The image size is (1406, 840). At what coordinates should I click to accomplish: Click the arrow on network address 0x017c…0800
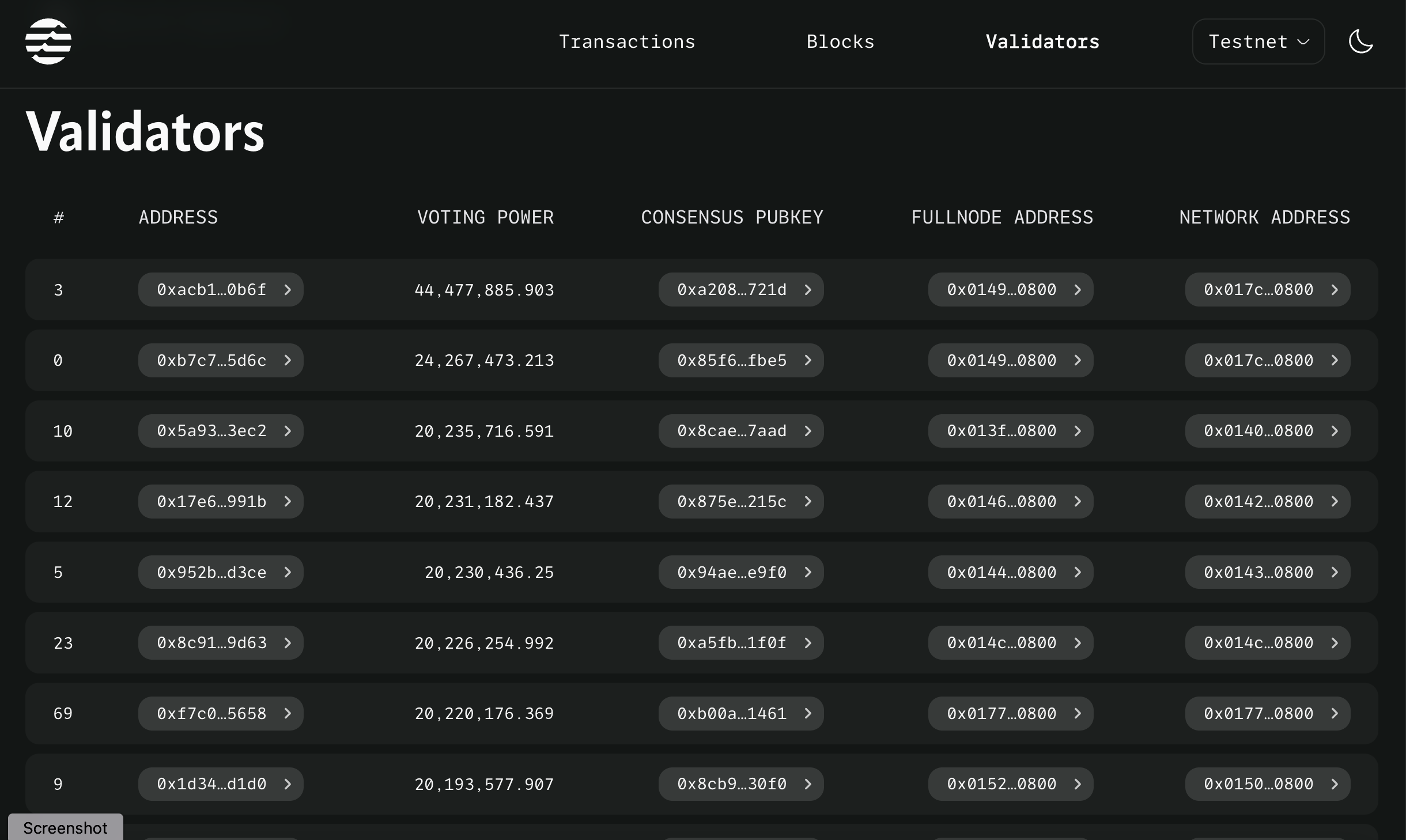click(x=1335, y=290)
